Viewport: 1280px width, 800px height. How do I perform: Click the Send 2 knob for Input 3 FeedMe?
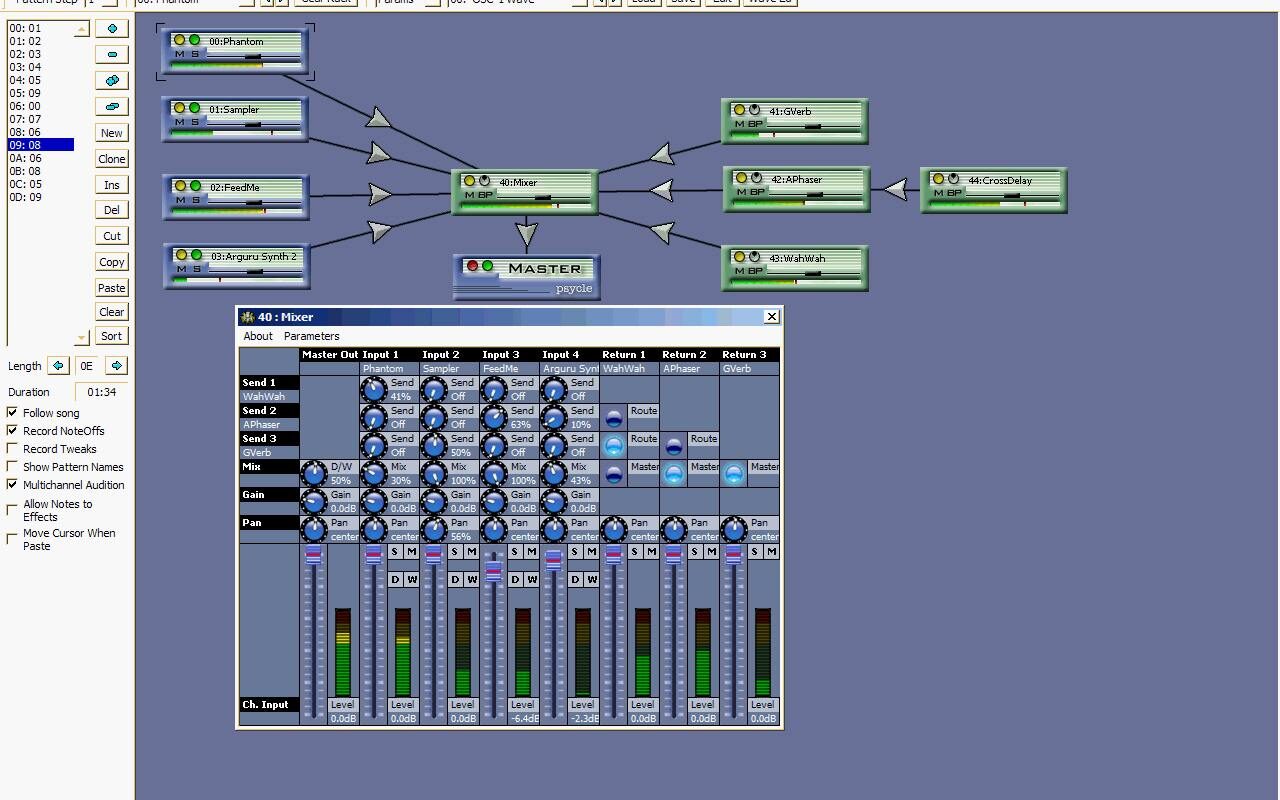(494, 418)
